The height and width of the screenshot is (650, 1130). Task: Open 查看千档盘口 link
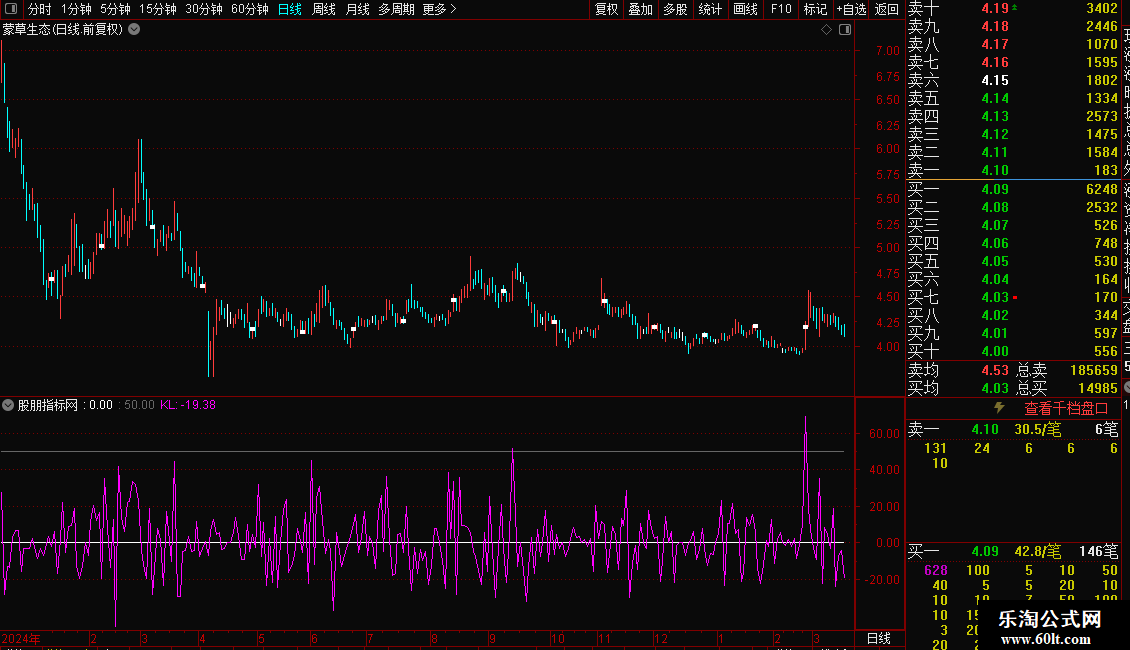click(1066, 408)
